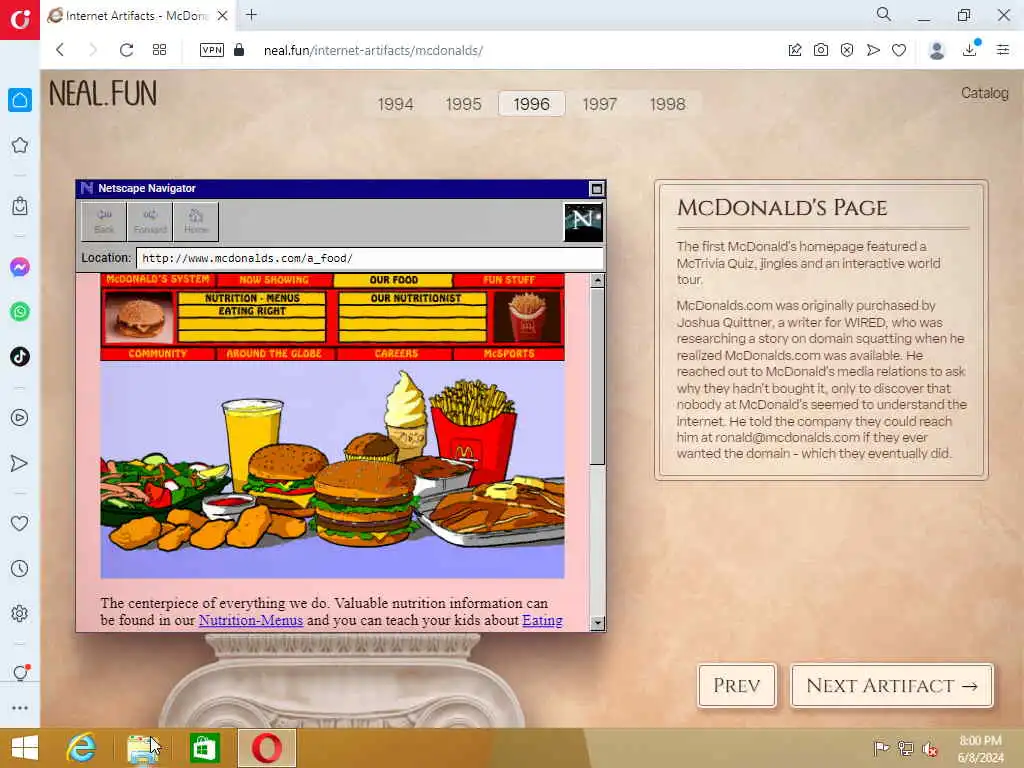Click Netscape's Back button
The image size is (1024, 768).
104,221
